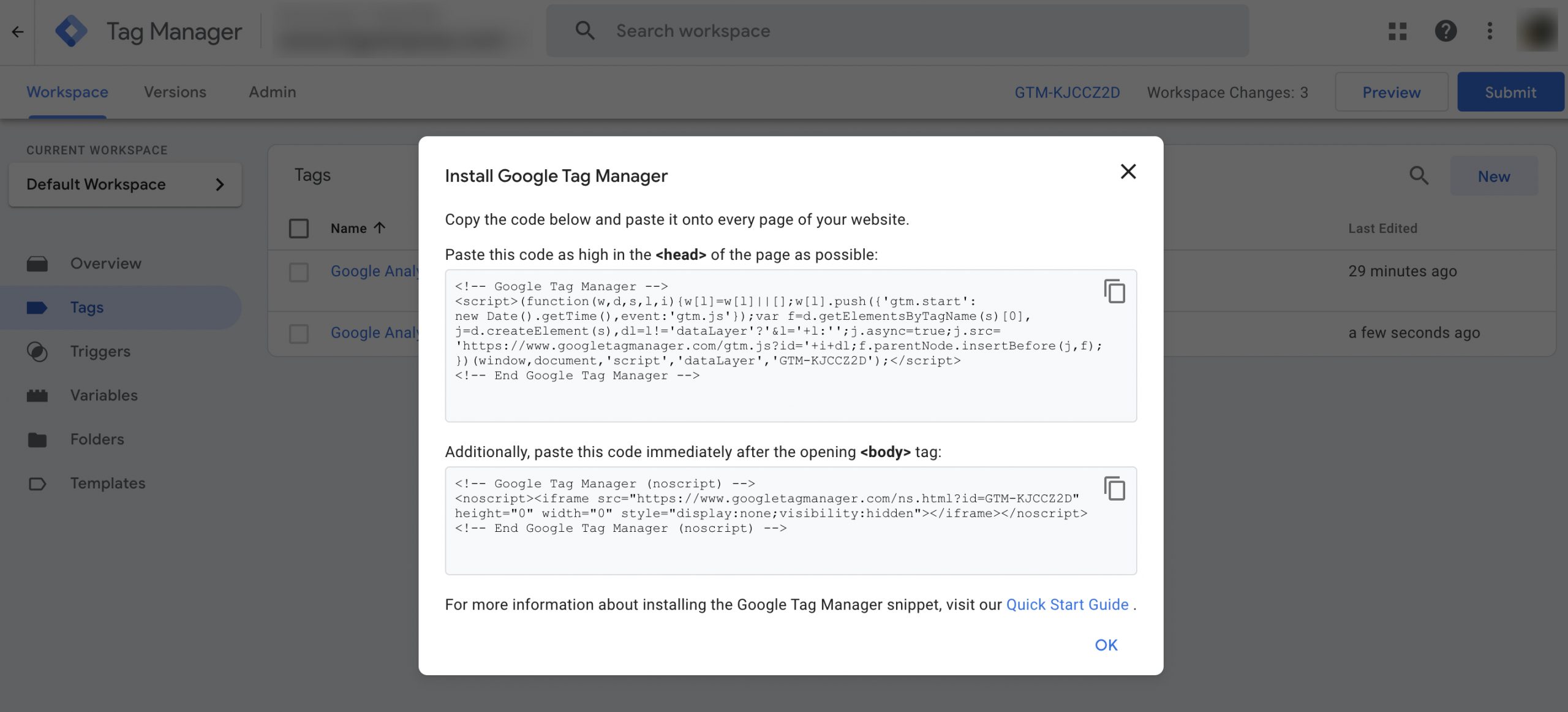Click the Workspace Changes: 3 text

[1227, 93]
